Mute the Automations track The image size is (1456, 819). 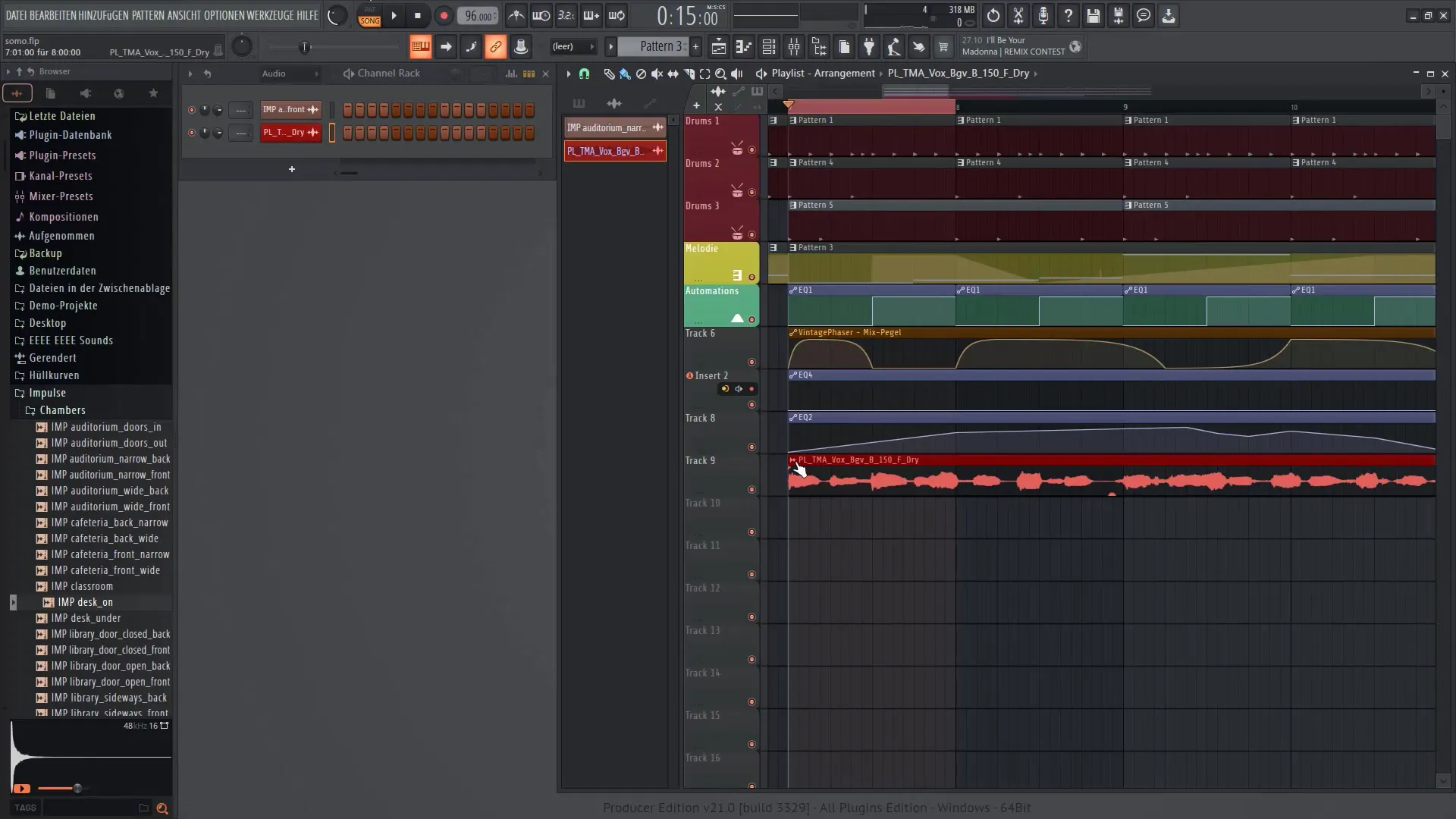point(752,320)
